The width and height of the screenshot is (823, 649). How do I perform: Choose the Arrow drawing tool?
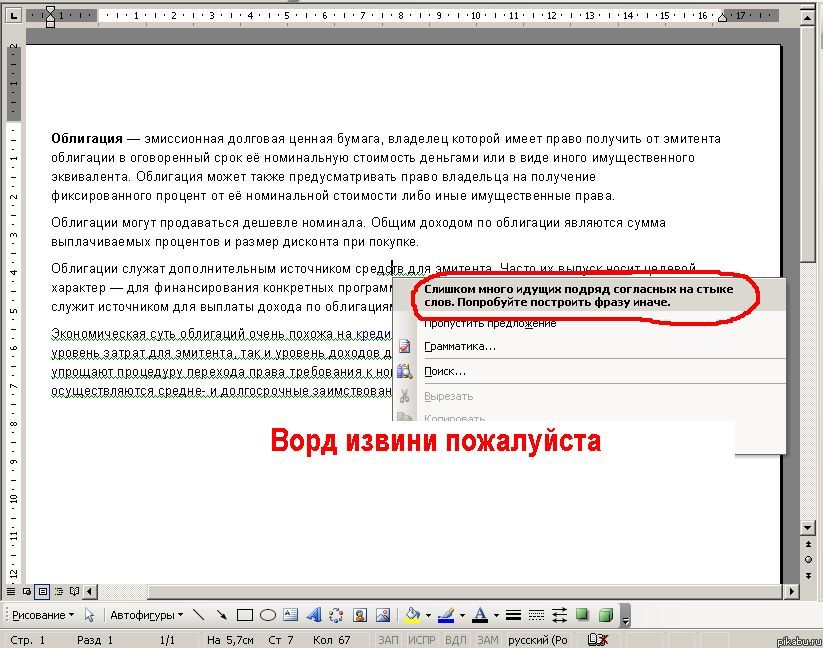coord(221,615)
